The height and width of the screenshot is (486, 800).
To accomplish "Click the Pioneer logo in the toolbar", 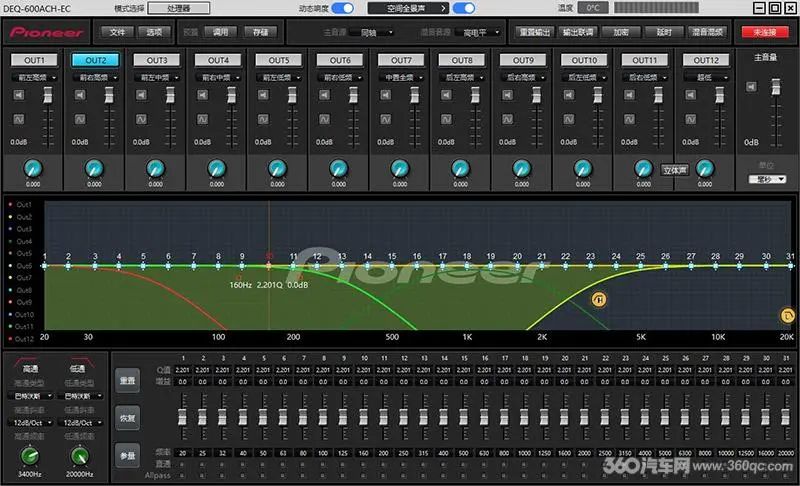I will click(x=46, y=33).
